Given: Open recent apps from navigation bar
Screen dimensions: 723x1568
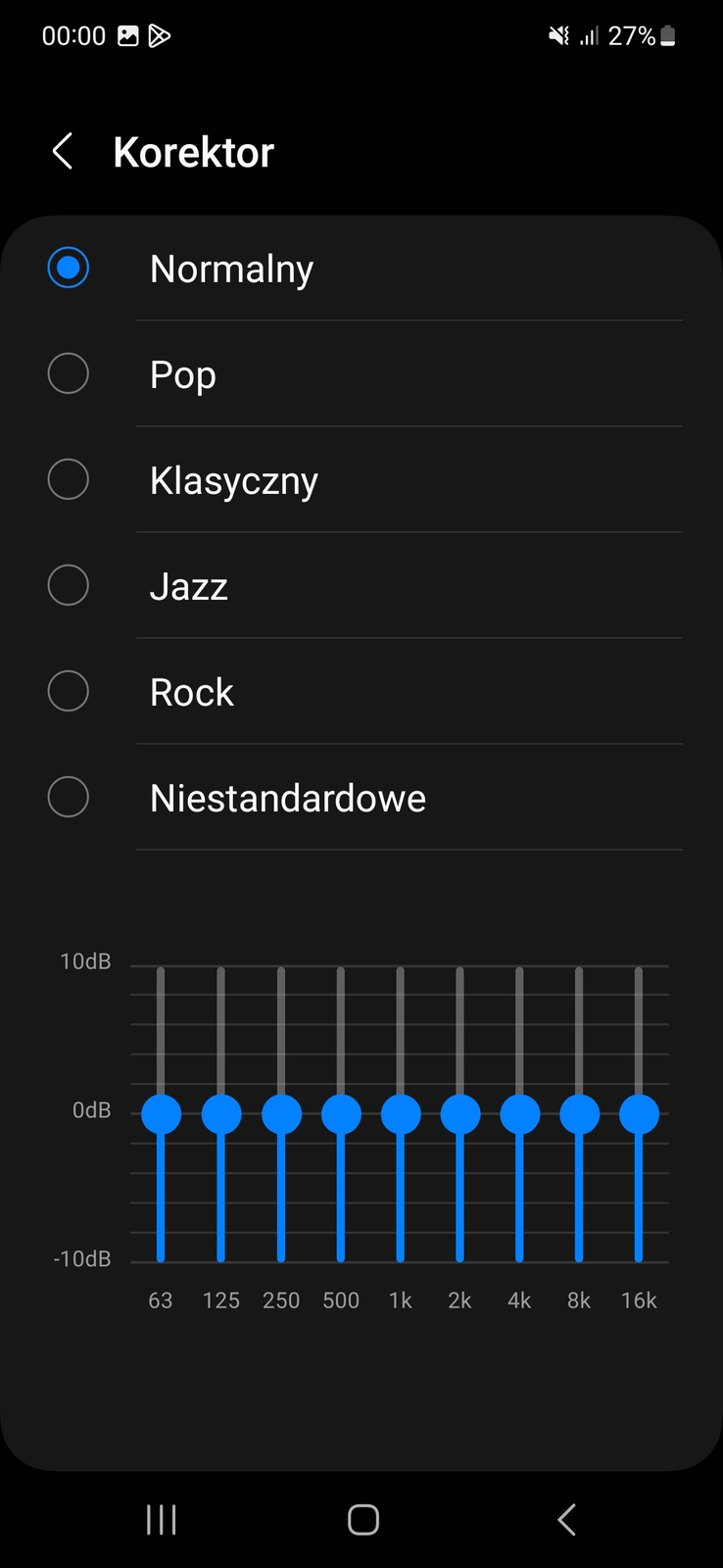Looking at the screenshot, I should tap(162, 1519).
